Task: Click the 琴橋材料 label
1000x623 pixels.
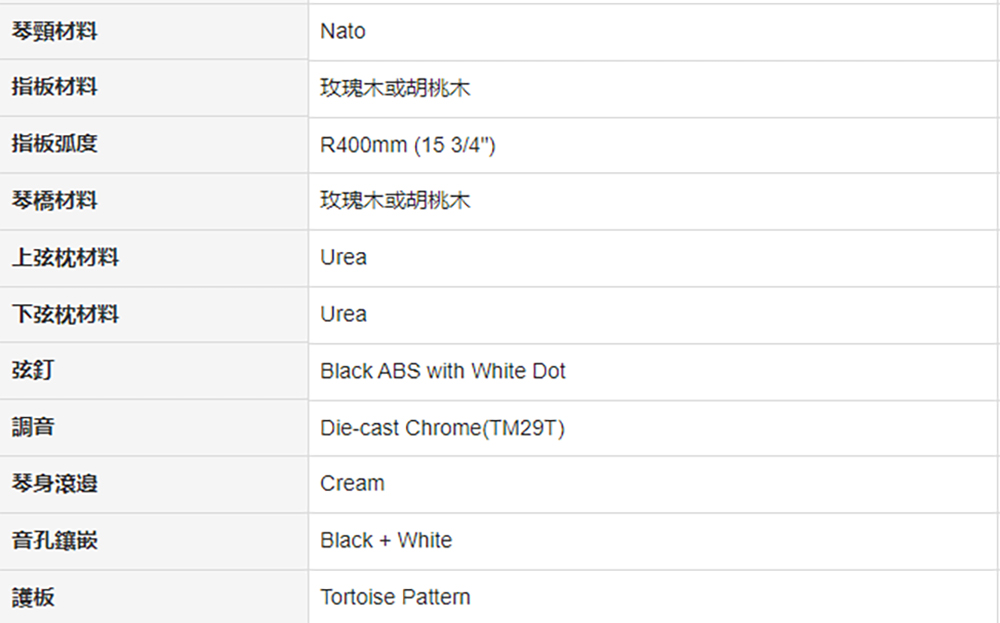Action: coord(54,201)
